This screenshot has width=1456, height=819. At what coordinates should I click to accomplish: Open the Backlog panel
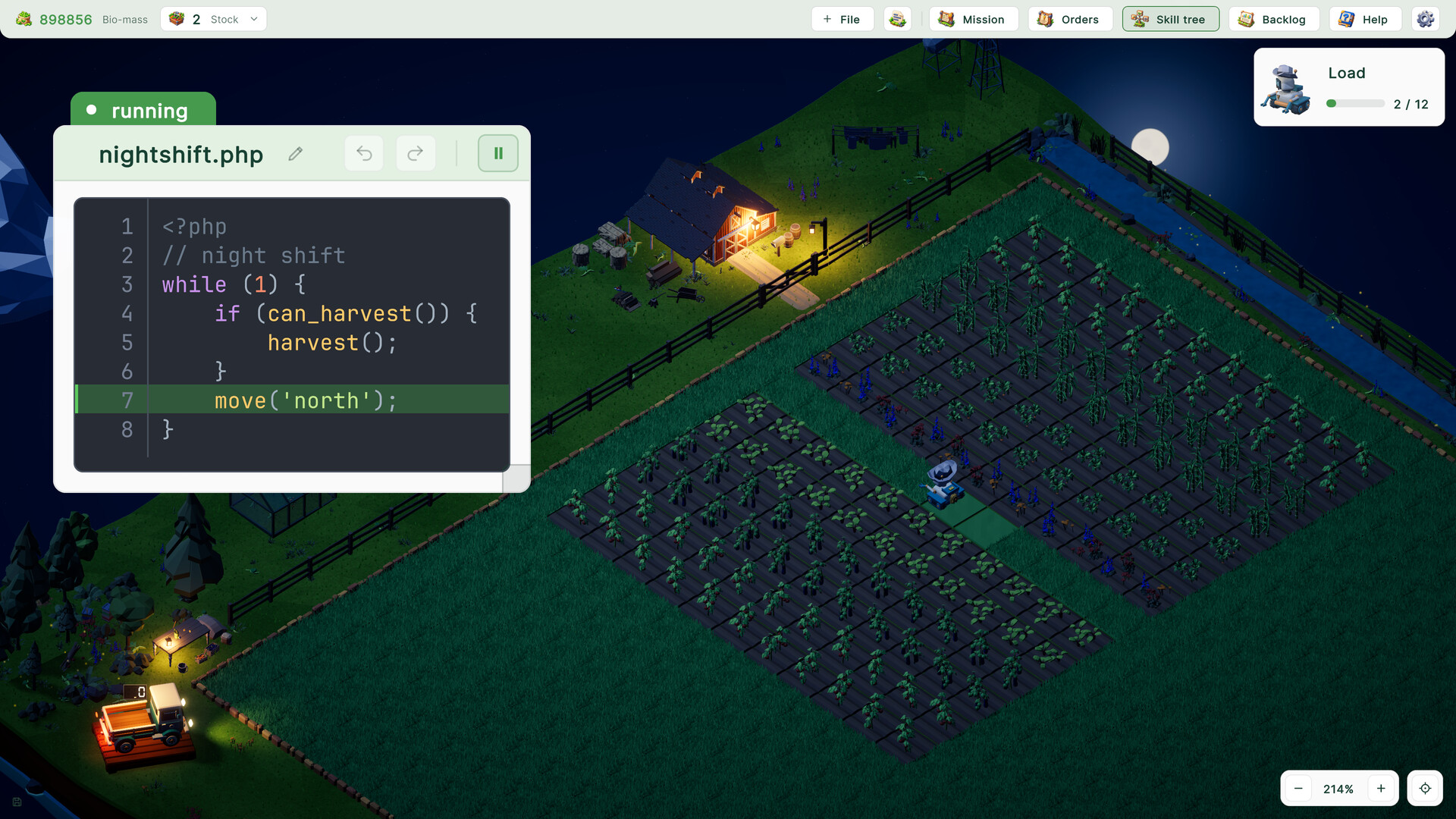point(1273,19)
